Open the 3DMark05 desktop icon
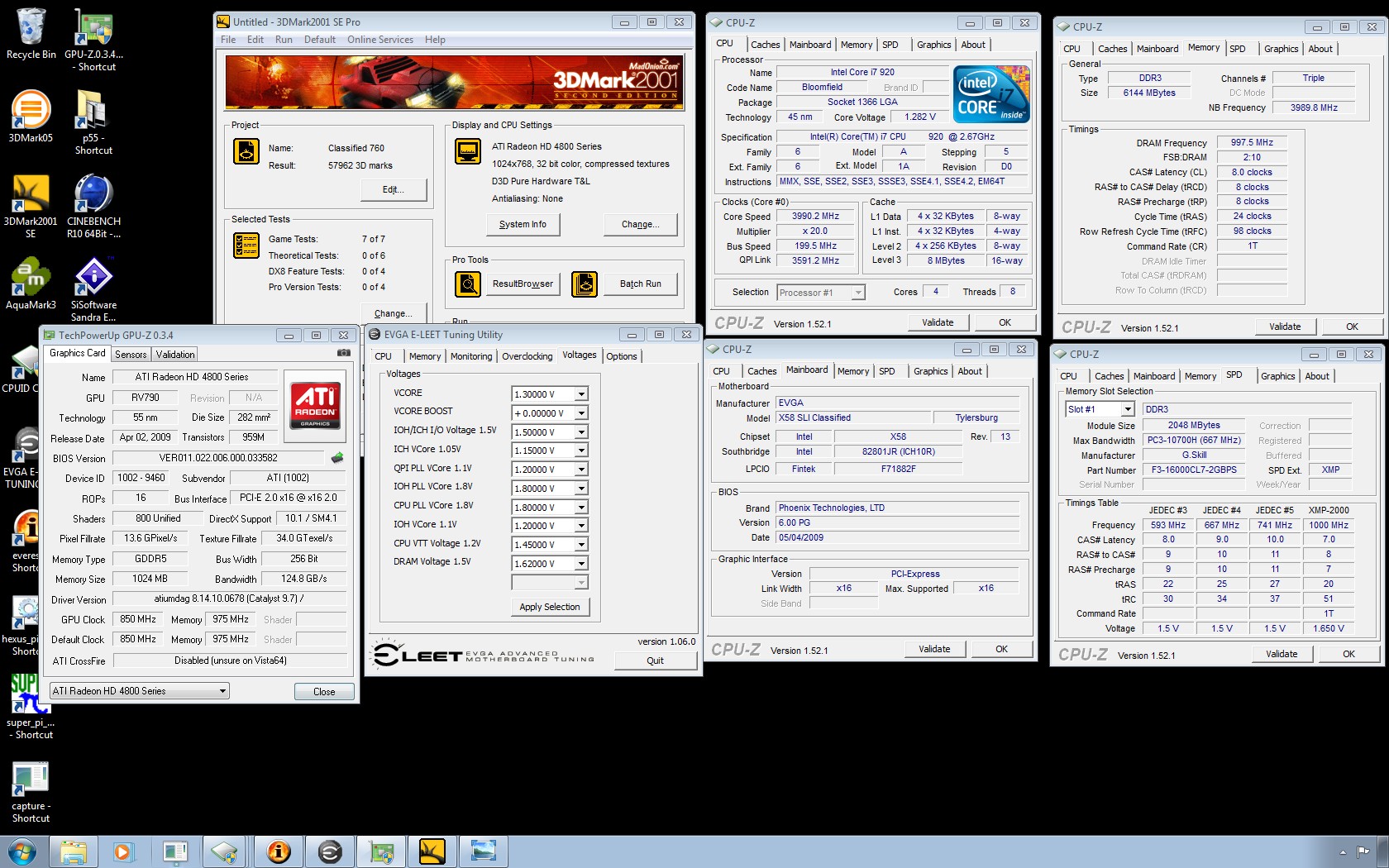 (x=31, y=116)
